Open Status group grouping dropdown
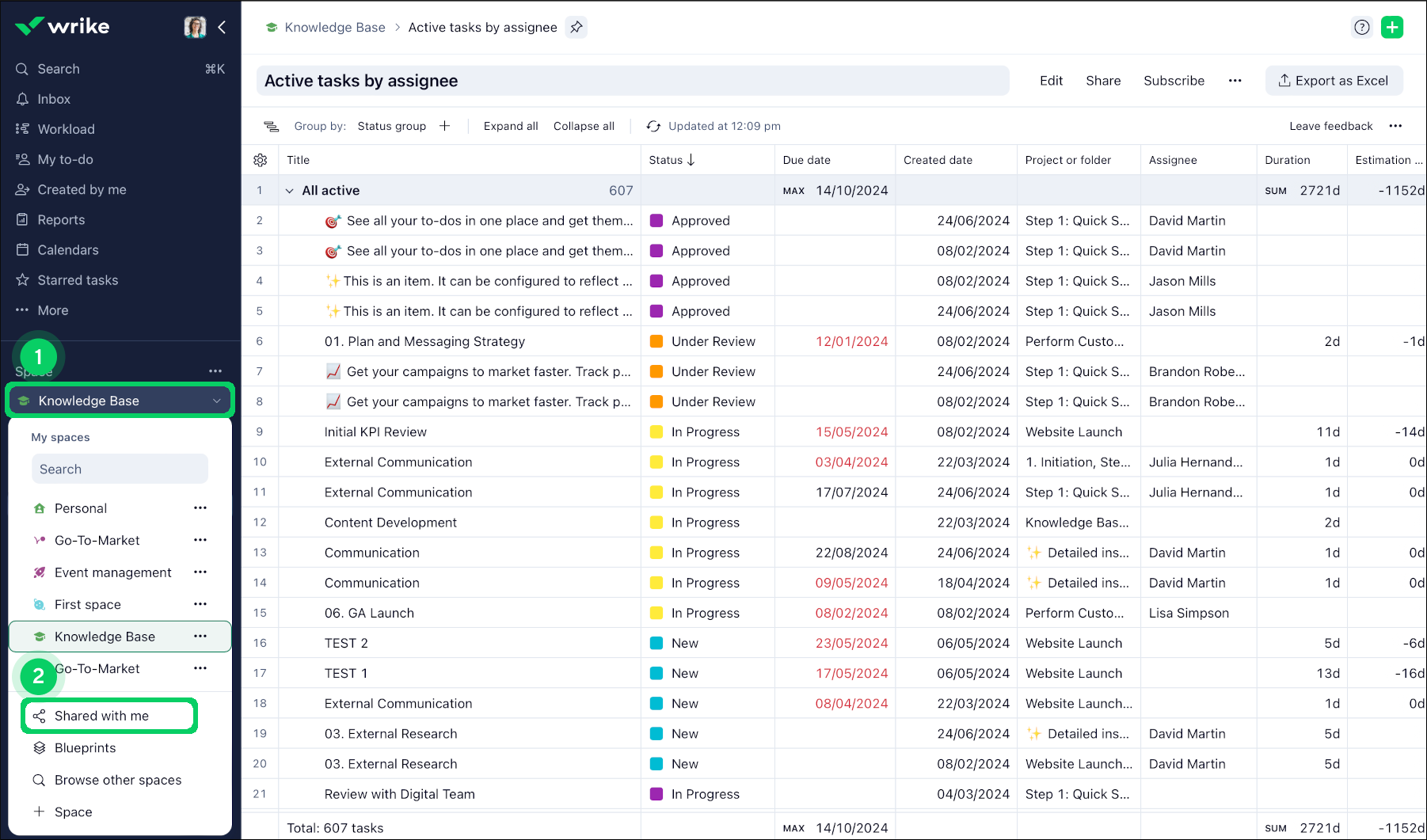Screen dimensions: 1427x840 coord(391,126)
